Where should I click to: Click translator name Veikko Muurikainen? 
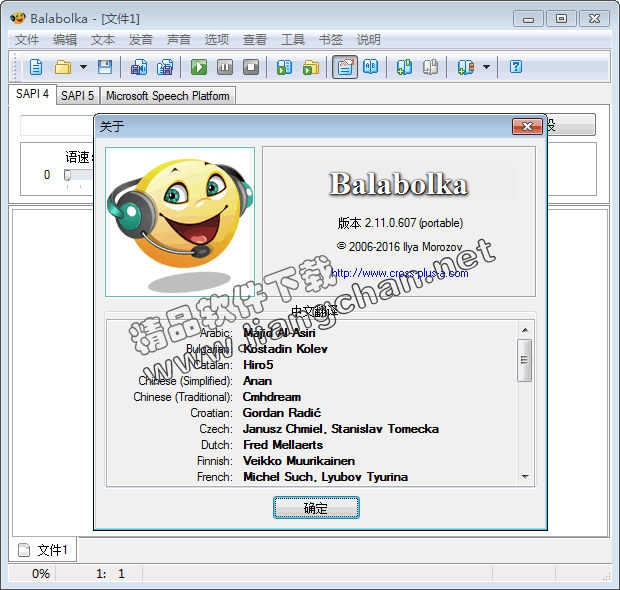pyautogui.click(x=299, y=461)
